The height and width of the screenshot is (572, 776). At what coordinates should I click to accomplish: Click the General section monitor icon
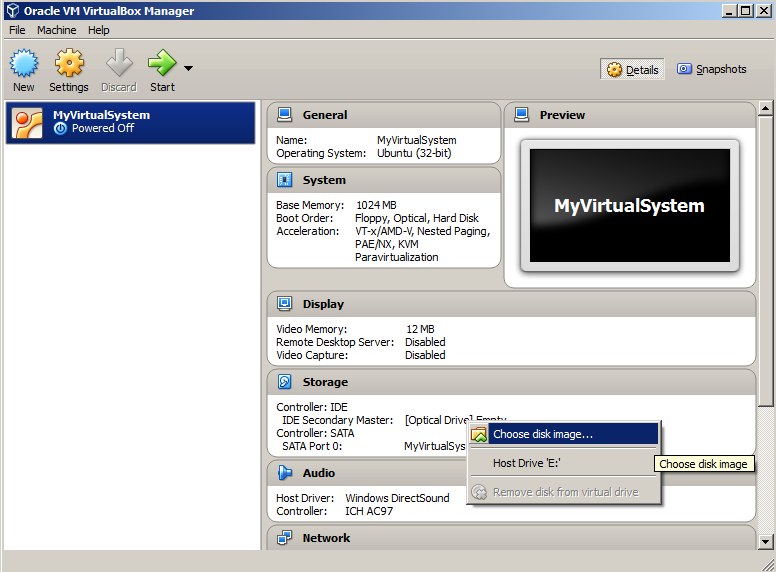tap(285, 115)
